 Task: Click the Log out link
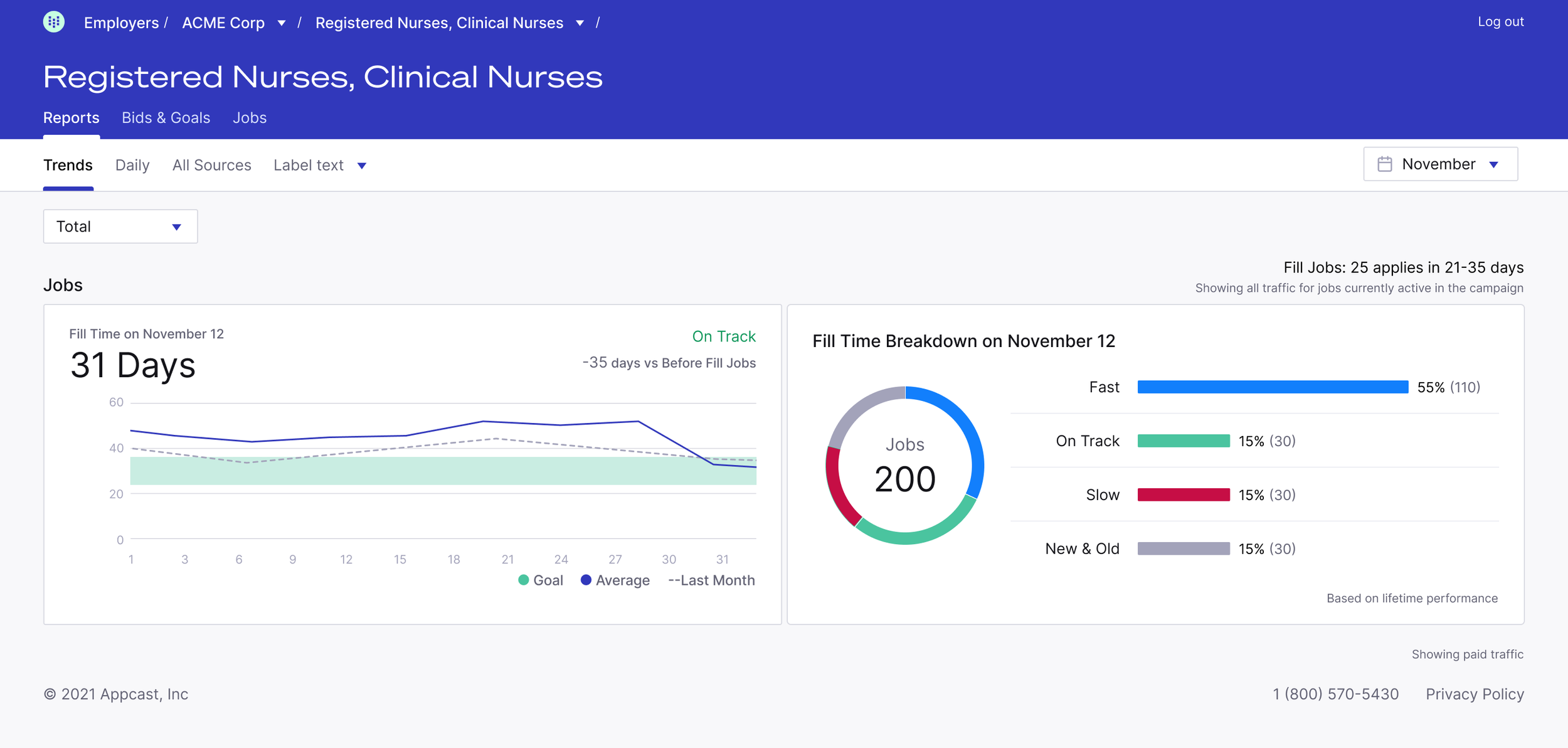(x=1500, y=22)
